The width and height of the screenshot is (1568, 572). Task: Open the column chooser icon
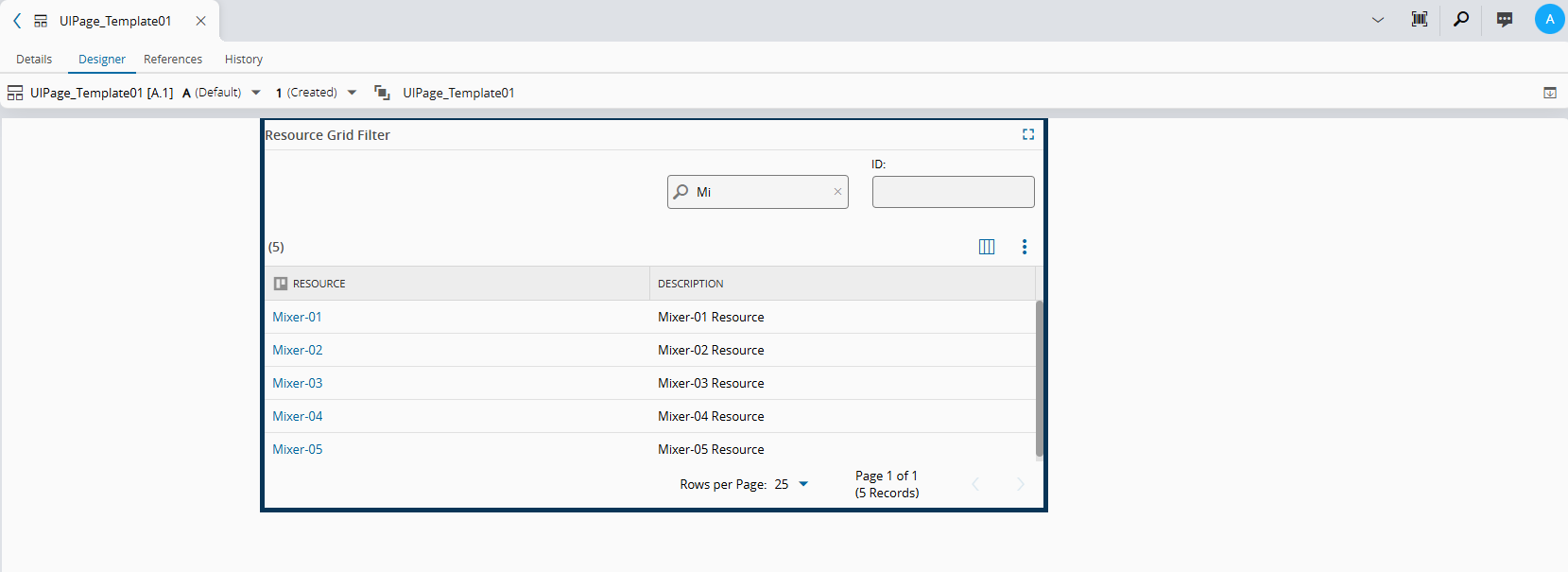pyautogui.click(x=987, y=247)
